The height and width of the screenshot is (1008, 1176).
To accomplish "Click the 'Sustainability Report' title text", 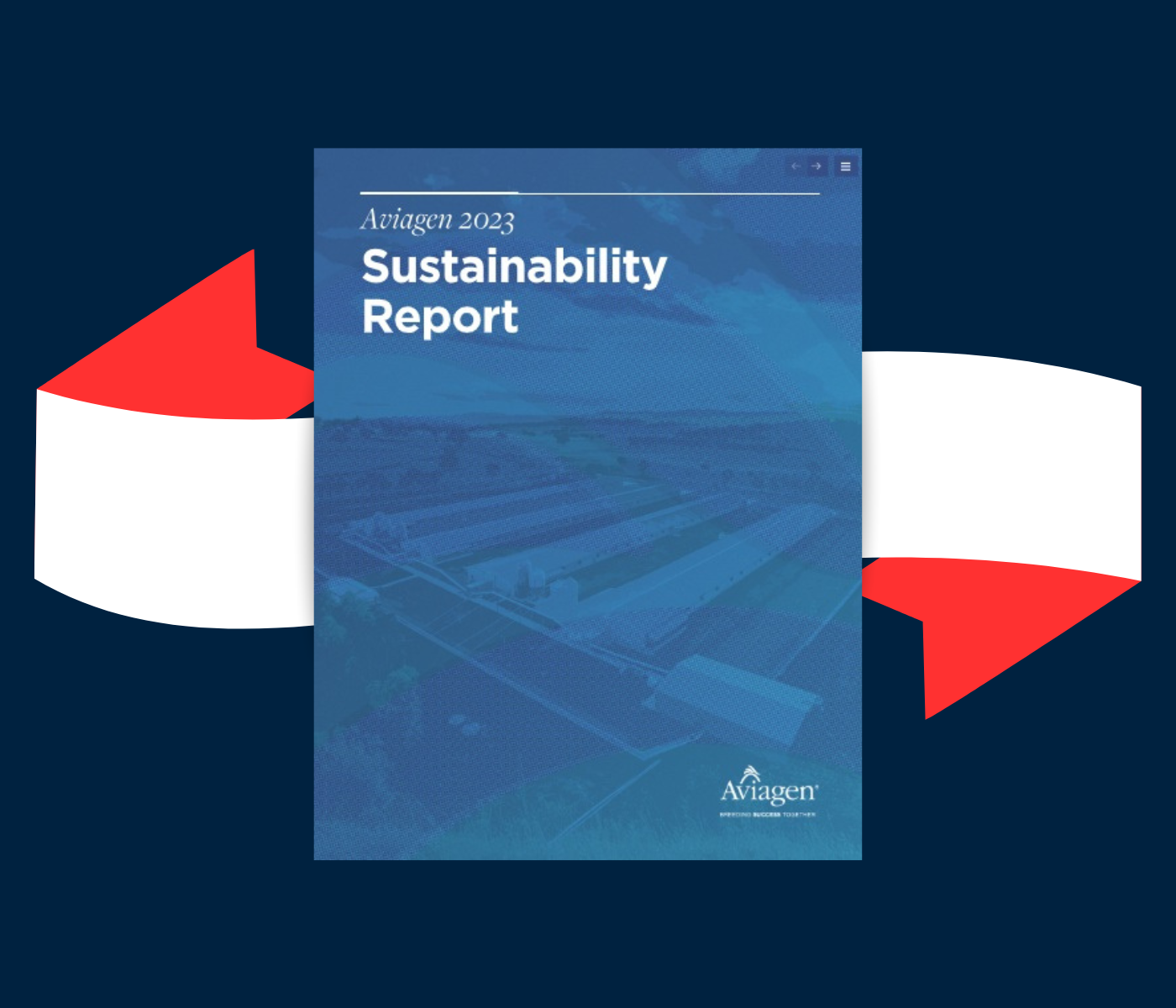I will click(x=514, y=291).
